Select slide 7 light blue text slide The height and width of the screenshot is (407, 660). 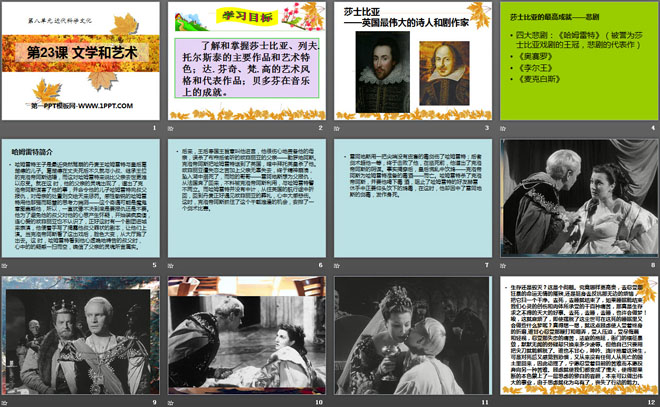pos(413,198)
